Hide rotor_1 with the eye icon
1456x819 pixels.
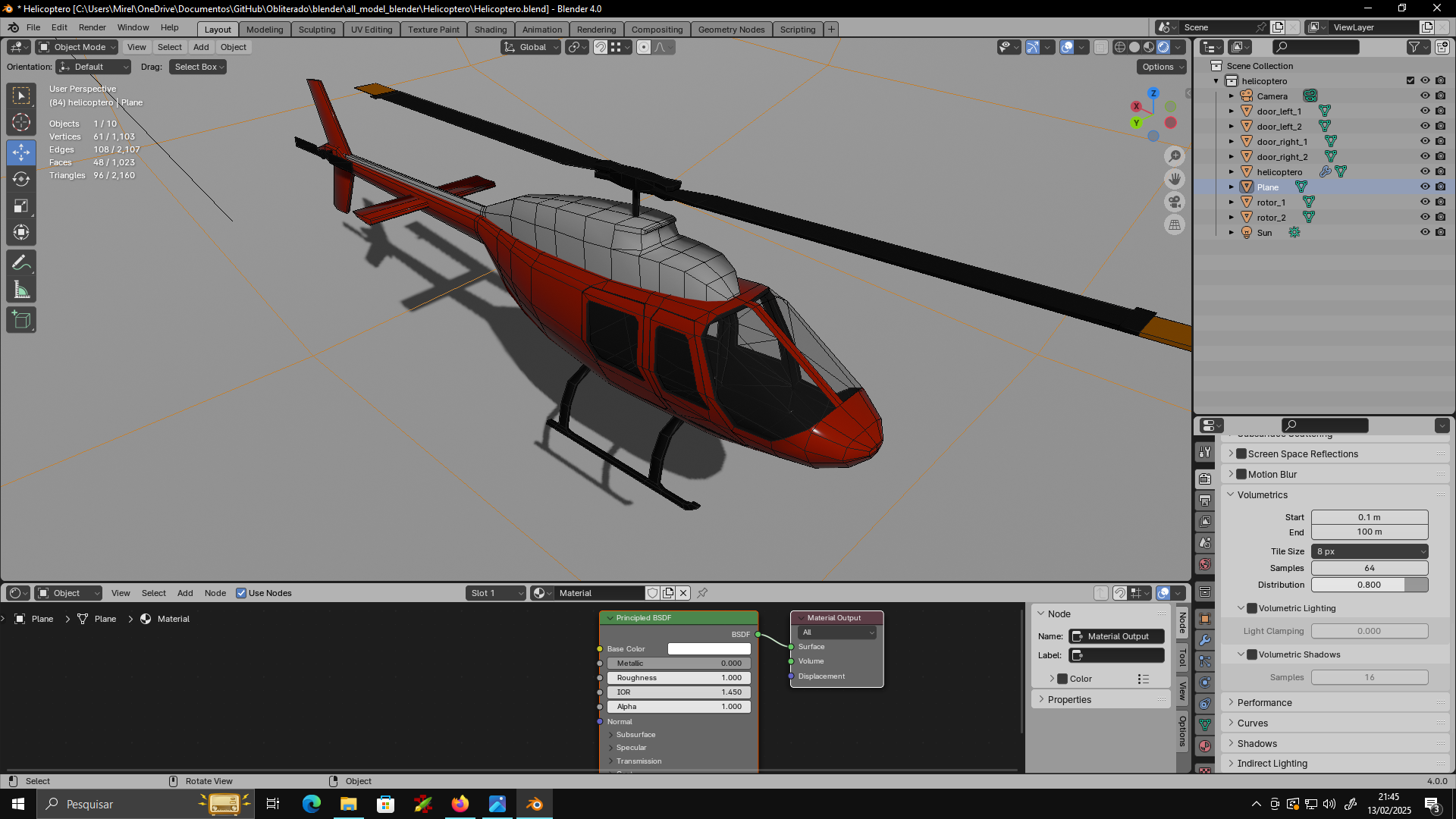1425,202
